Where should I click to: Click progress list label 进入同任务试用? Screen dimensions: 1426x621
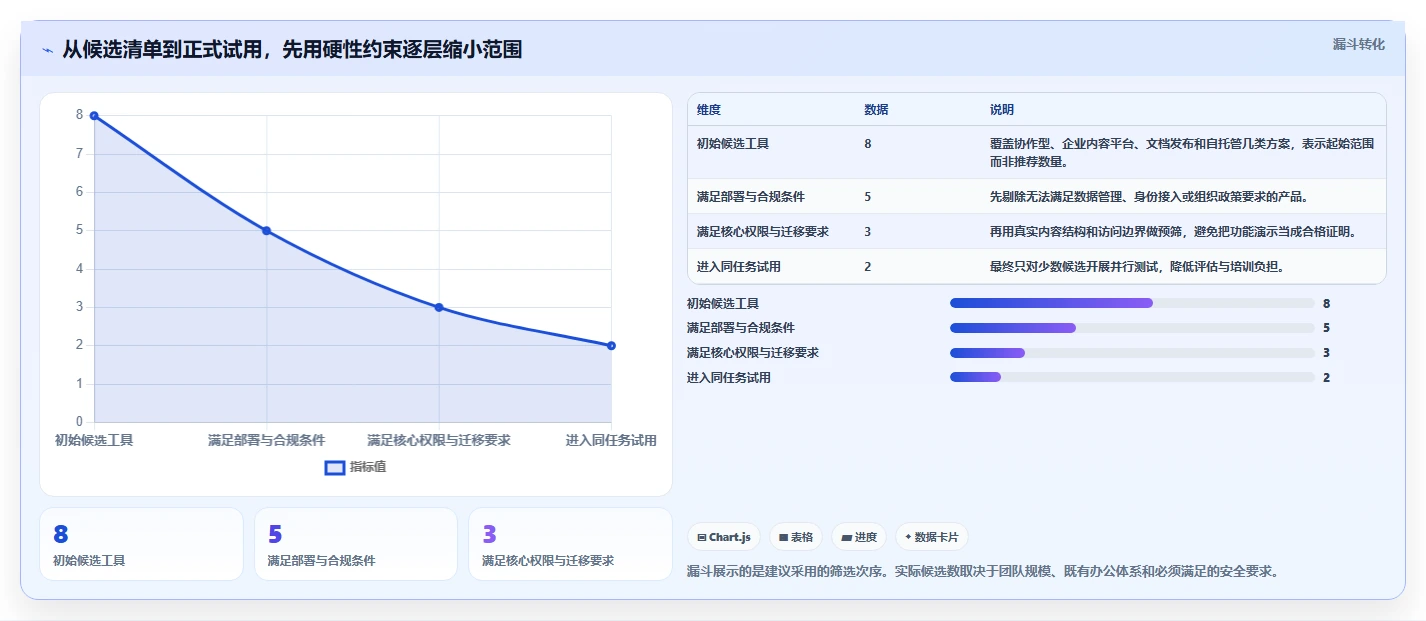click(729, 378)
